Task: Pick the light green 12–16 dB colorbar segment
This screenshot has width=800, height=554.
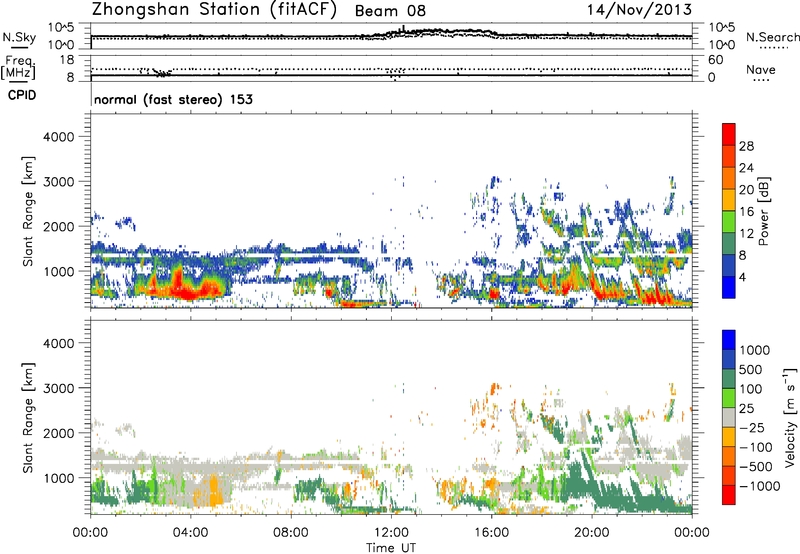Action: (x=729, y=222)
